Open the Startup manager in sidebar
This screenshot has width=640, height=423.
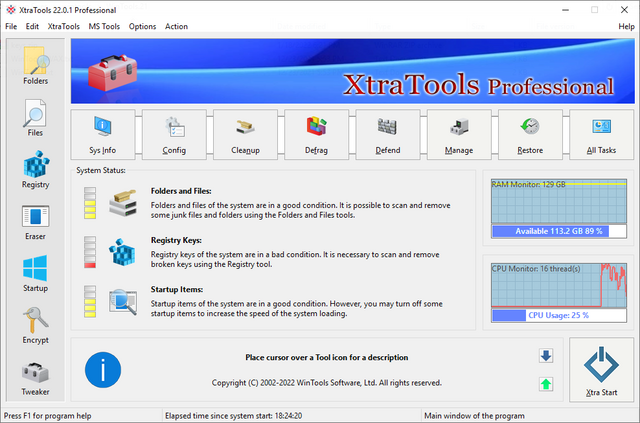point(35,274)
